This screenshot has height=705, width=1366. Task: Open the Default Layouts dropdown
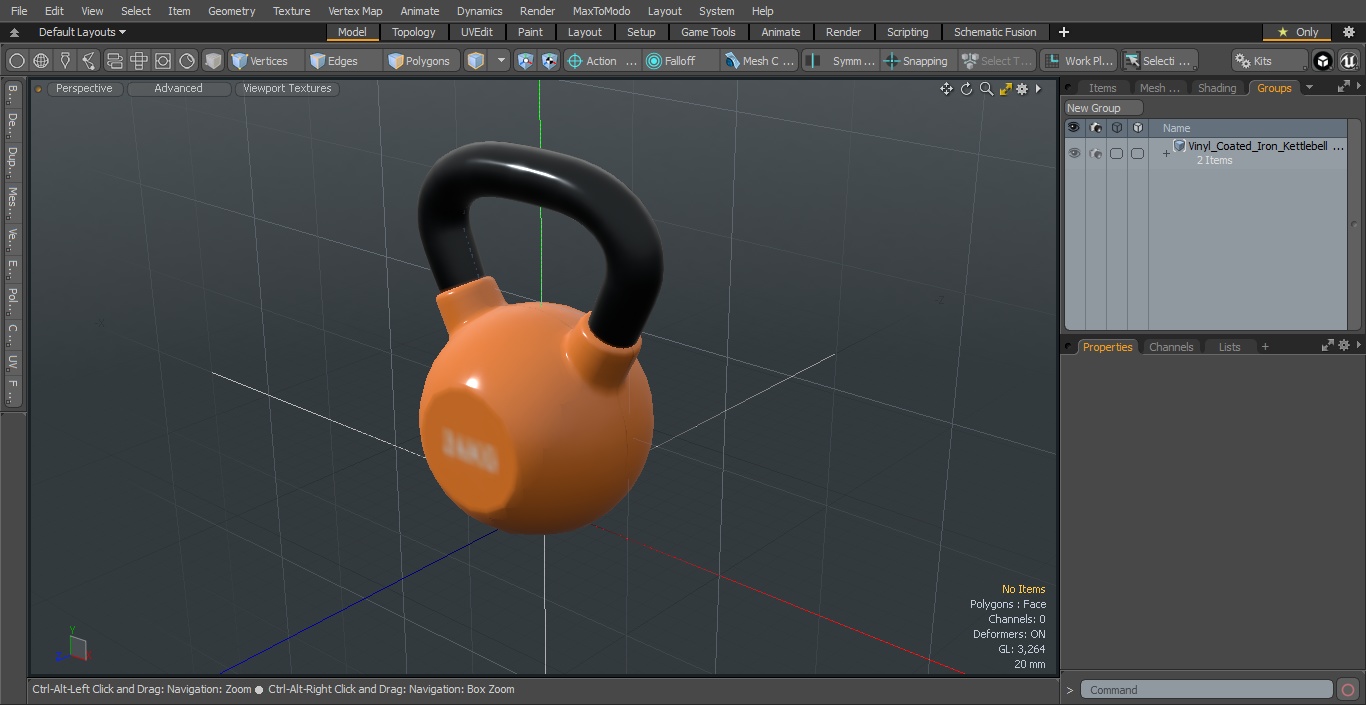click(82, 32)
